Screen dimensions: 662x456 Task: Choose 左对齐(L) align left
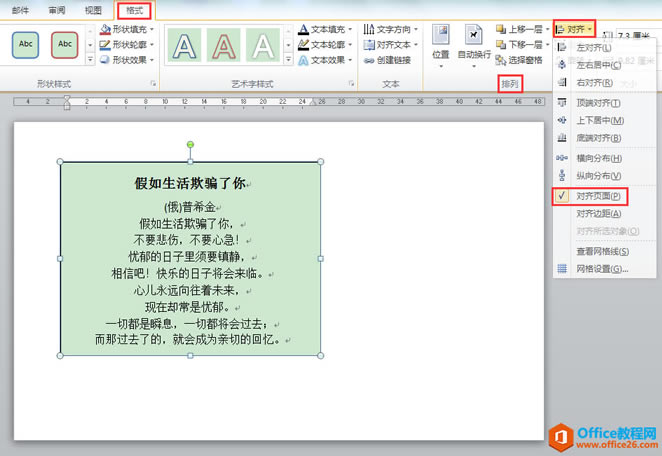click(x=605, y=47)
